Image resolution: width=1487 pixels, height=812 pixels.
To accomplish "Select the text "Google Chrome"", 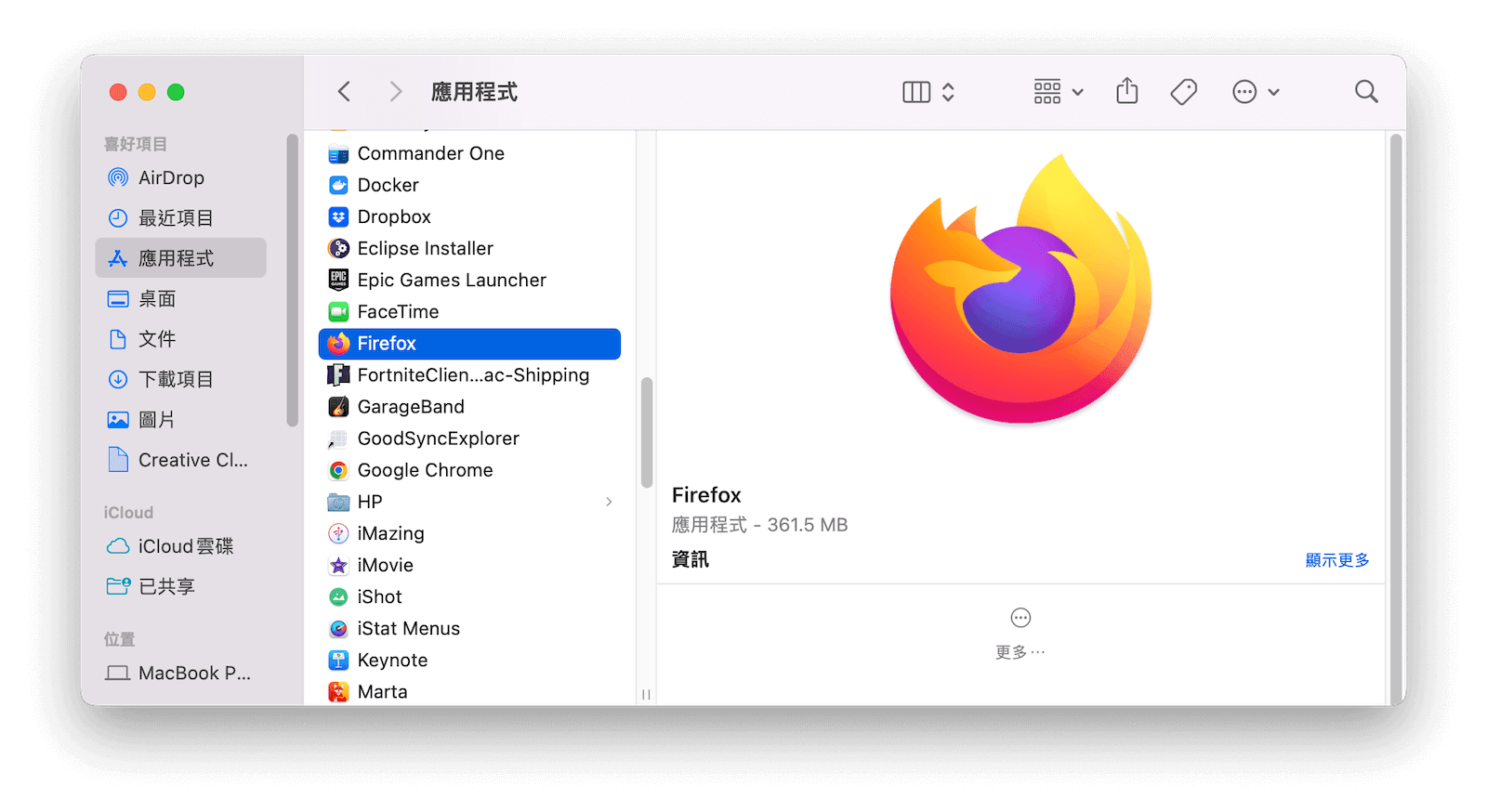I will (x=426, y=470).
